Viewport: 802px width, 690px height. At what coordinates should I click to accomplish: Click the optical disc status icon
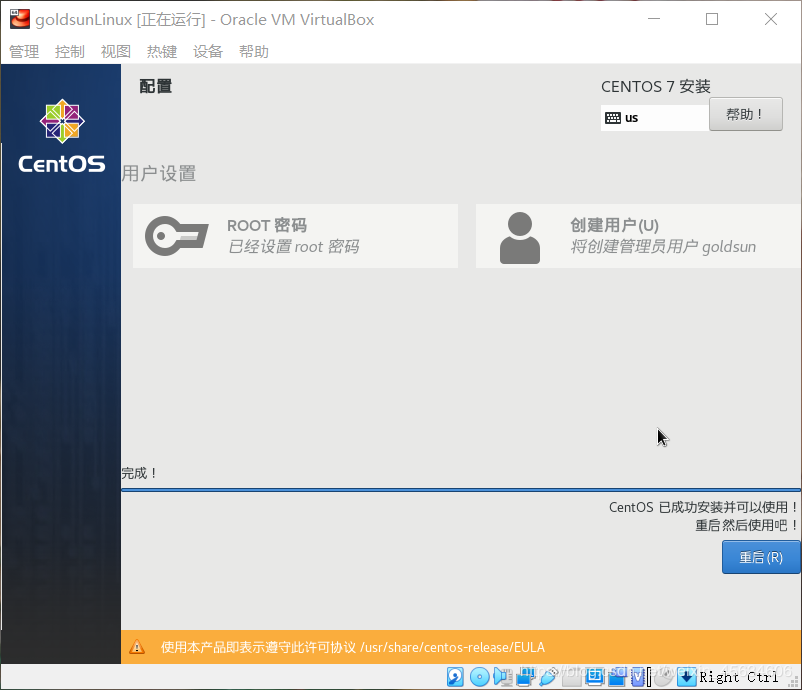480,677
